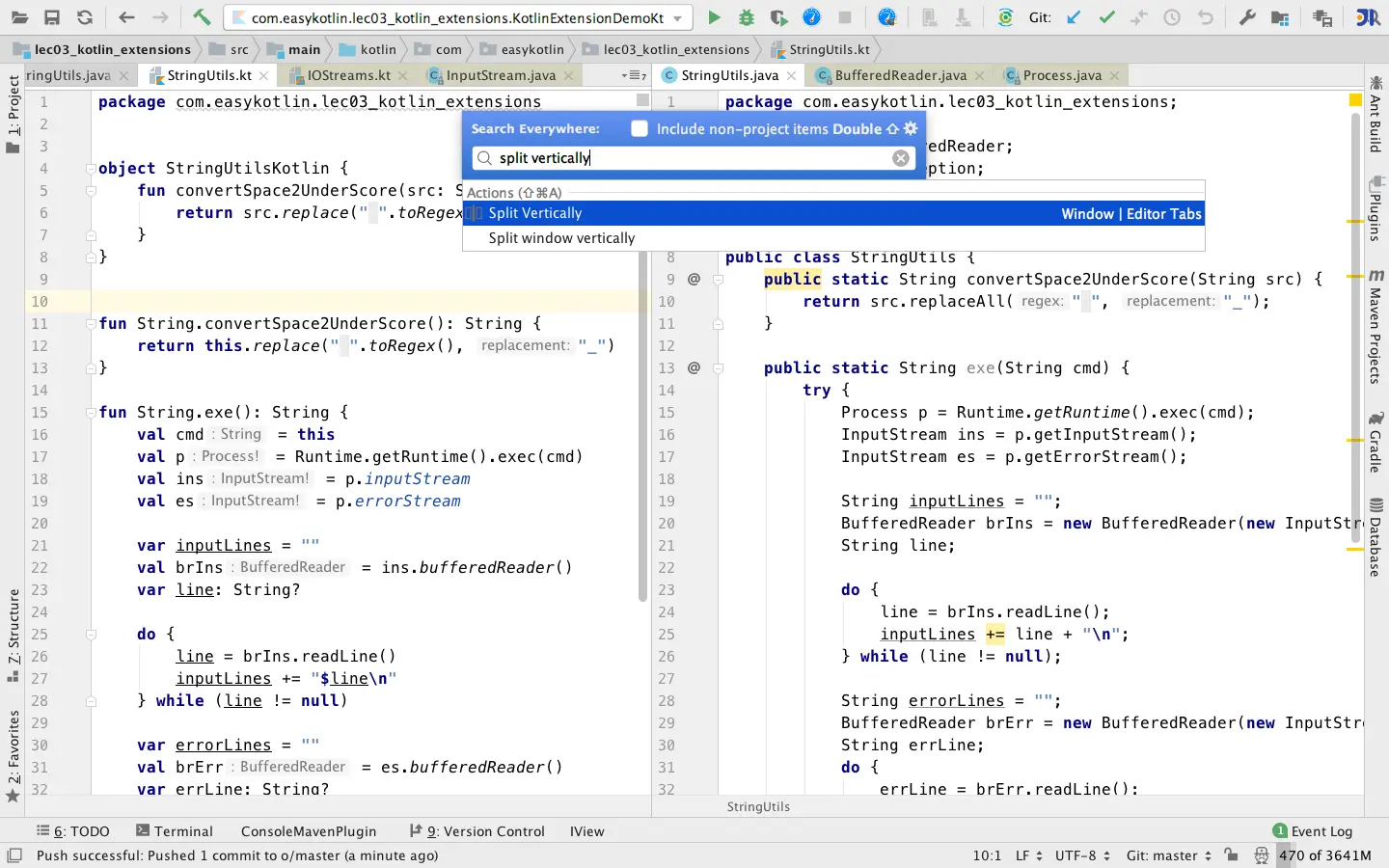Clear the search field with X icon

point(901,158)
